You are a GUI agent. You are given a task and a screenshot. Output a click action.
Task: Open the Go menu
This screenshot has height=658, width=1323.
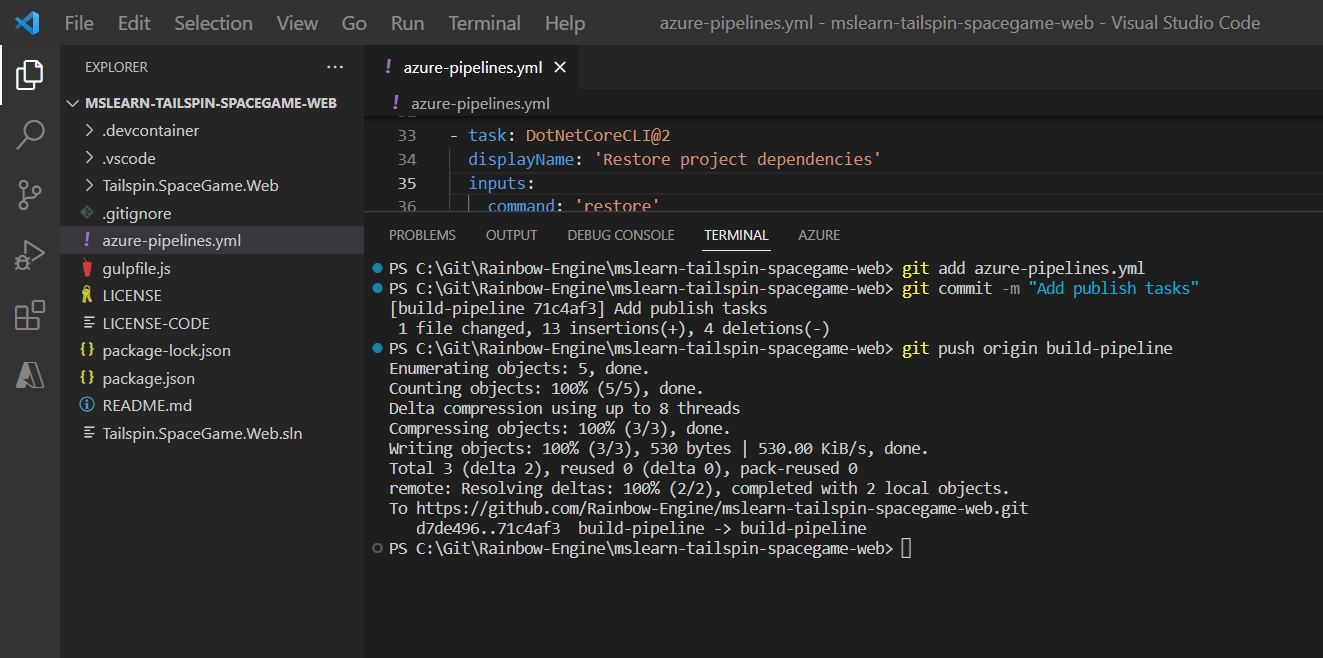coord(354,23)
